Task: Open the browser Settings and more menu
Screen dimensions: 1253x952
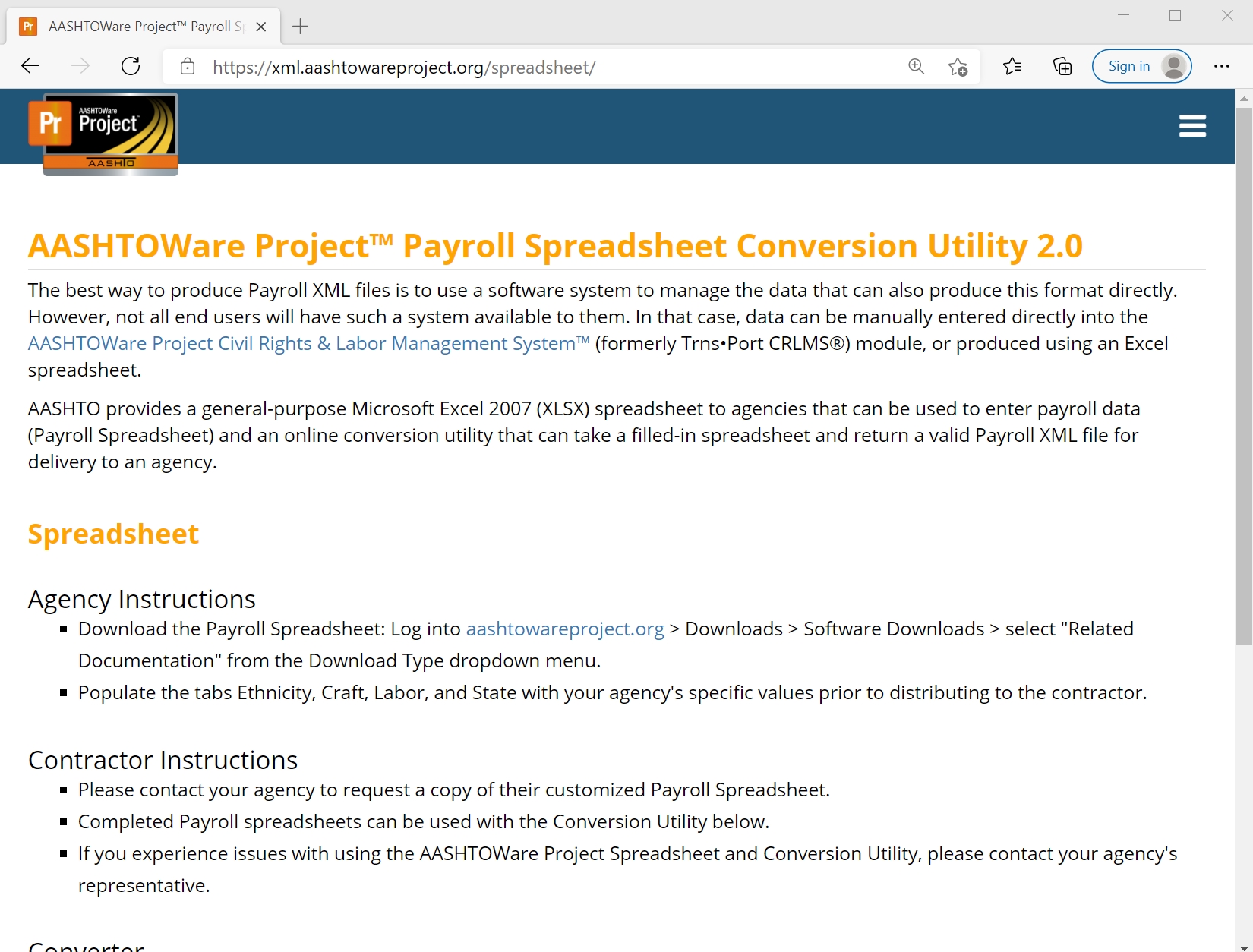Action: coord(1222,66)
